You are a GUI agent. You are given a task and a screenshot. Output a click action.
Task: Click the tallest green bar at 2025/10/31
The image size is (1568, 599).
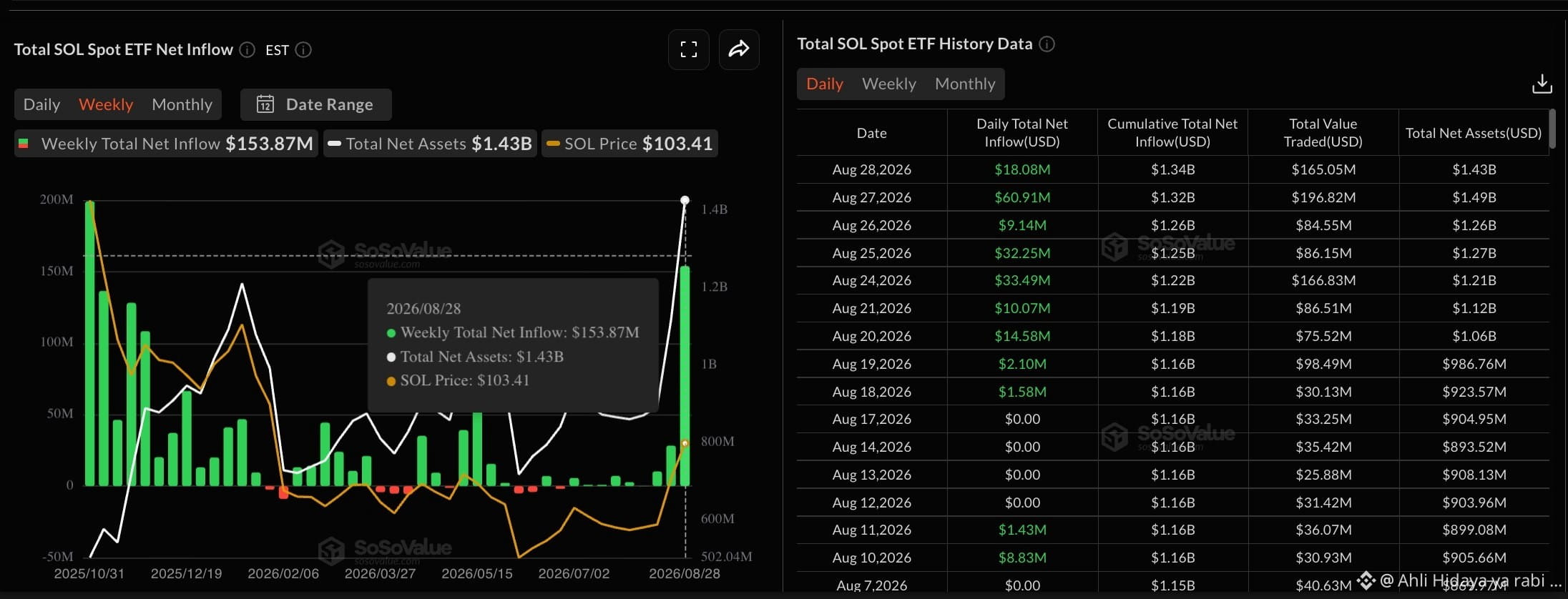point(90,343)
